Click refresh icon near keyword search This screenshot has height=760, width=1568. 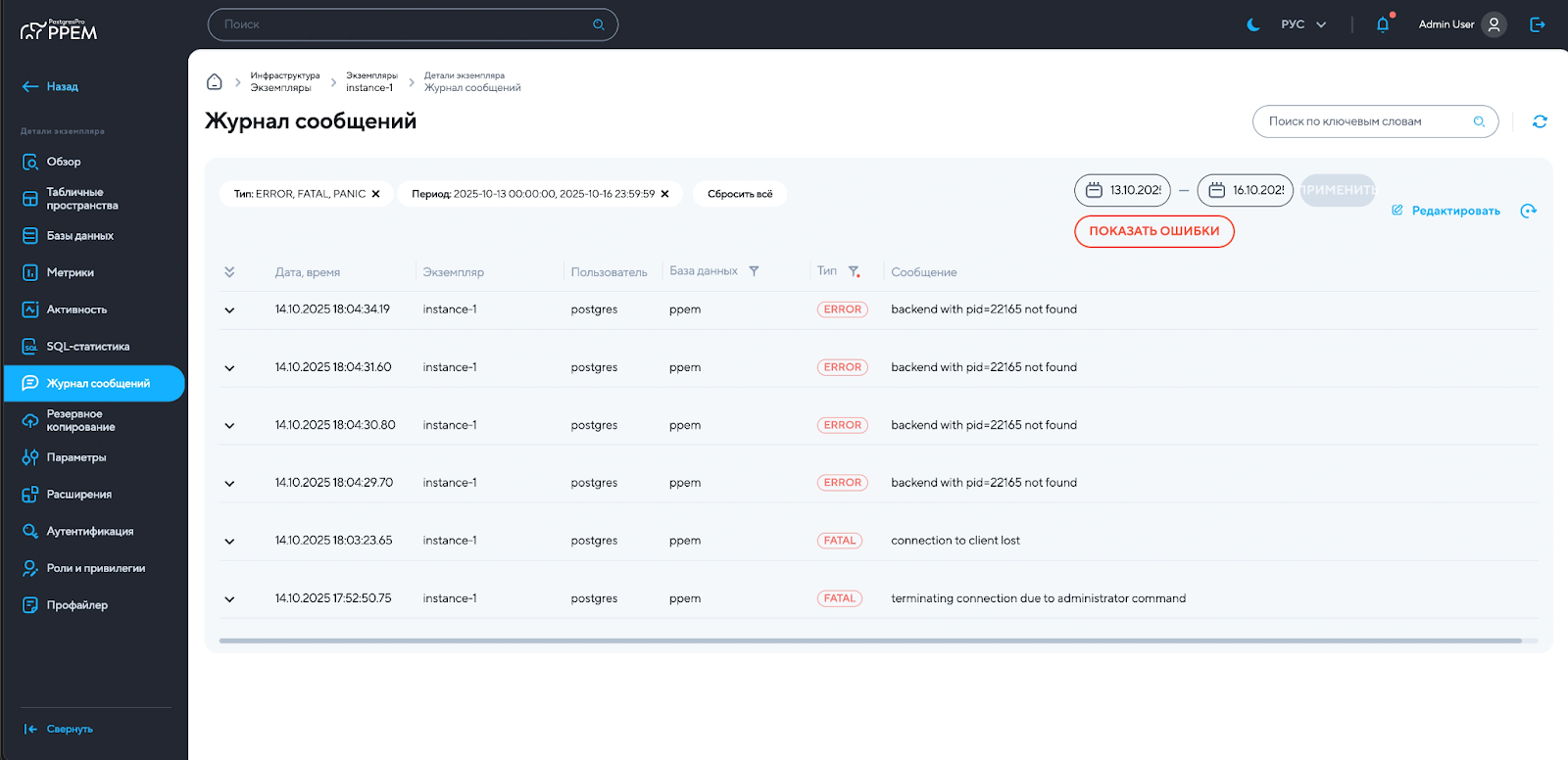(x=1540, y=121)
